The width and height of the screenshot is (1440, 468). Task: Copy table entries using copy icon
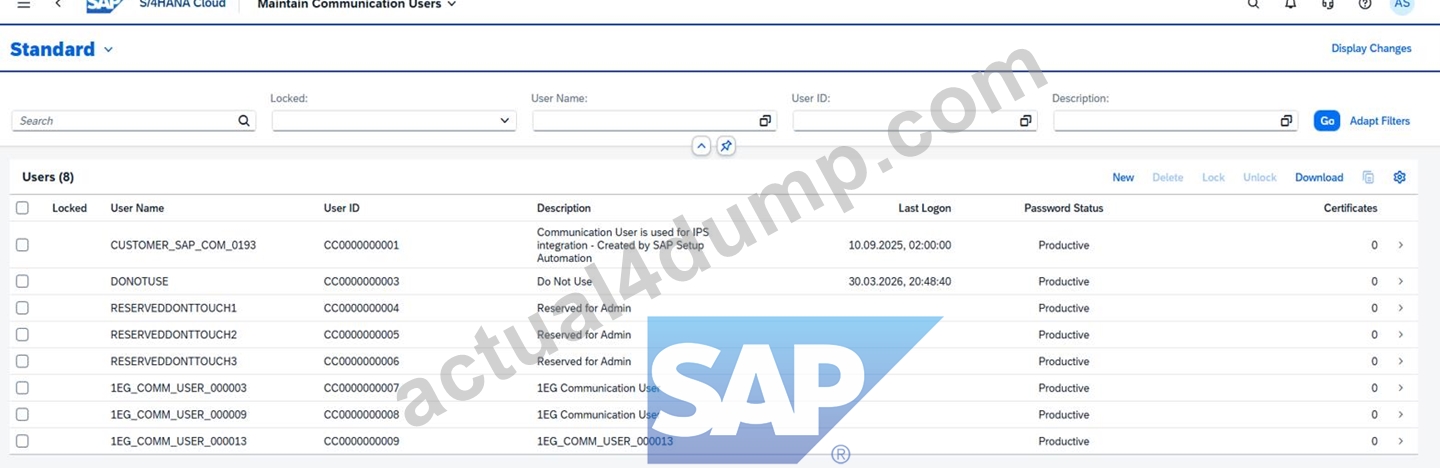(1368, 177)
